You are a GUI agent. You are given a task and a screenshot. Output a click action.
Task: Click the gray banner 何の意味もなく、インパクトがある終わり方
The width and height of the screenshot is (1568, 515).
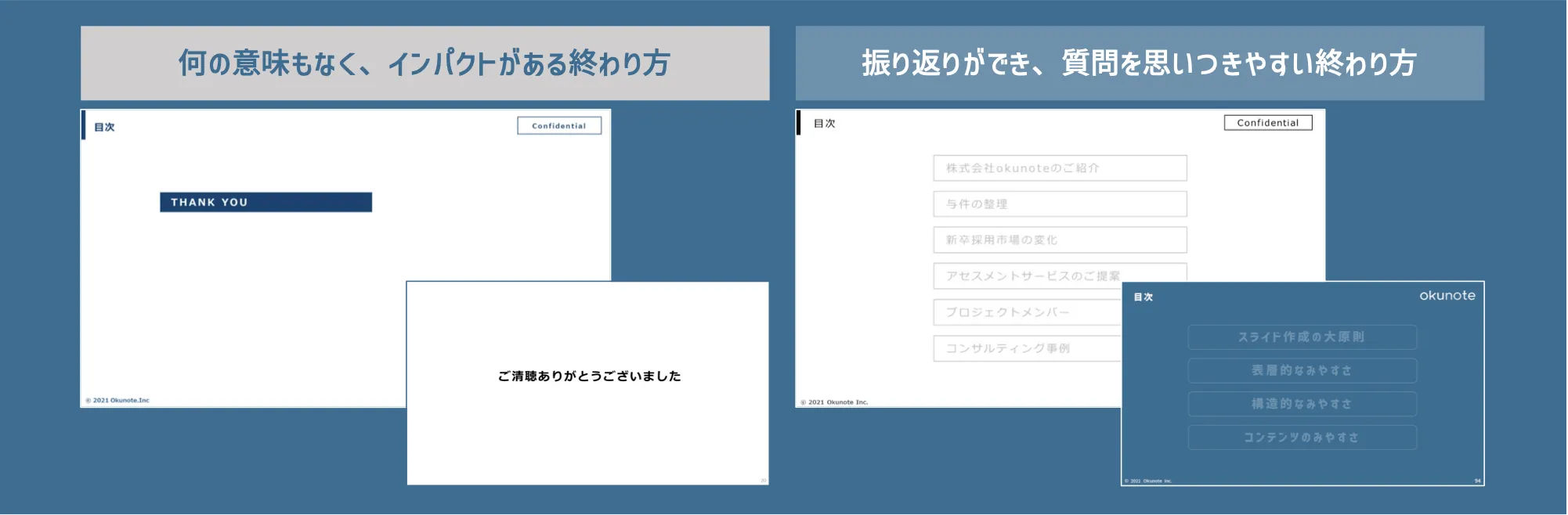(425, 63)
